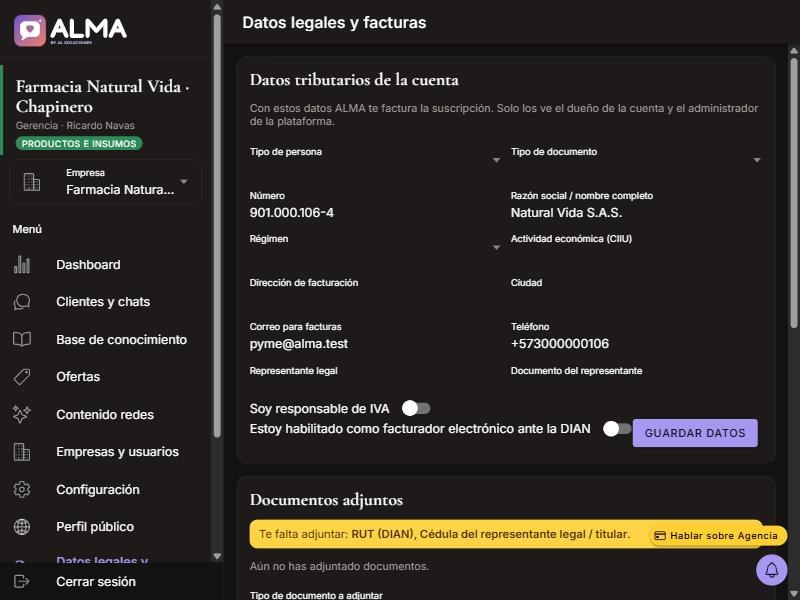
Task: Click the Contenido redes sparkle icon
Action: tap(21, 414)
